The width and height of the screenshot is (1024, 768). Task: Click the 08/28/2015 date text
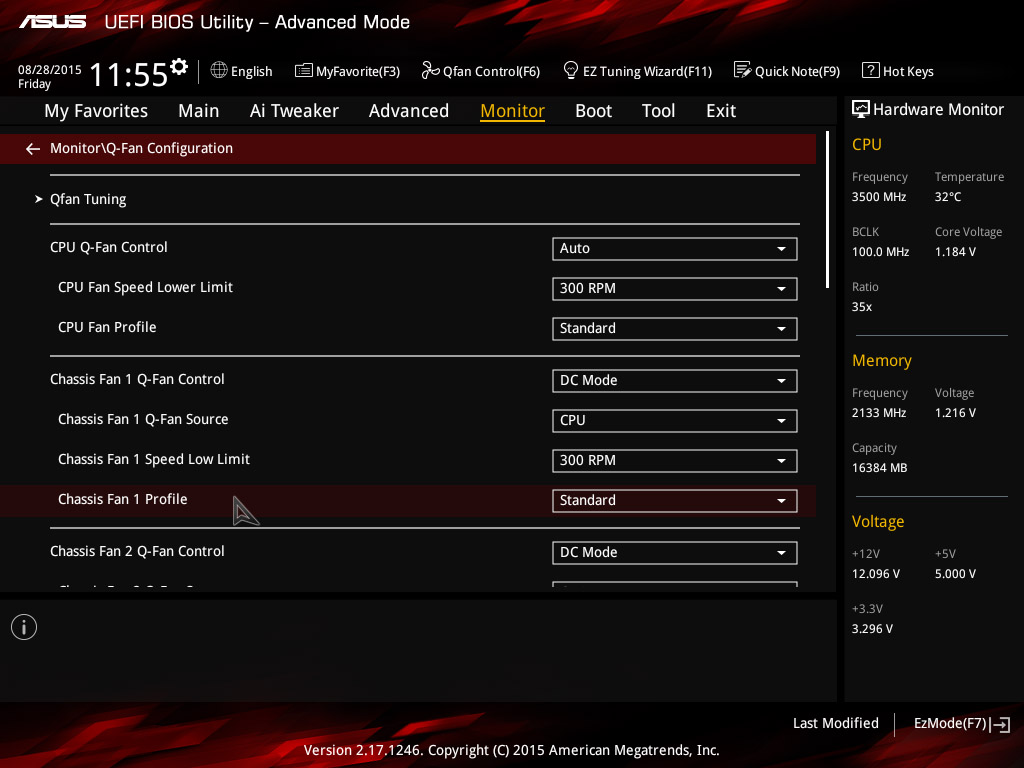coord(50,70)
